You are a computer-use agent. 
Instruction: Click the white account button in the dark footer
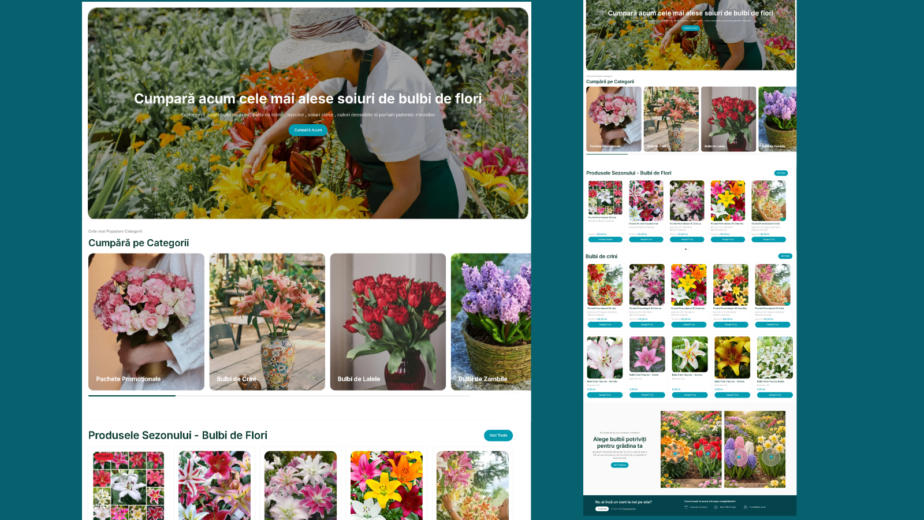pos(602,509)
